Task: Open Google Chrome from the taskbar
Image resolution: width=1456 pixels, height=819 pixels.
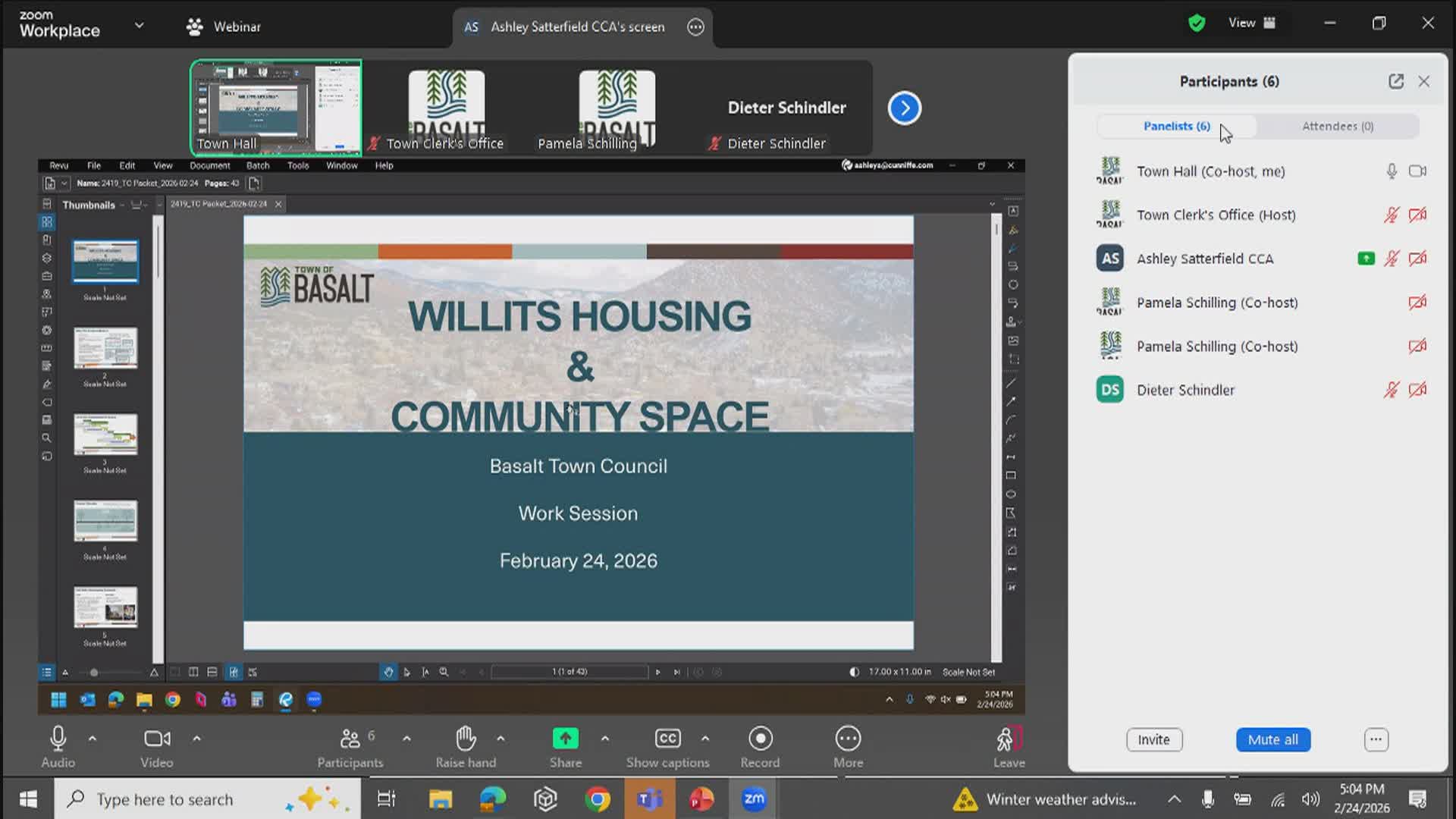Action: coord(597,799)
